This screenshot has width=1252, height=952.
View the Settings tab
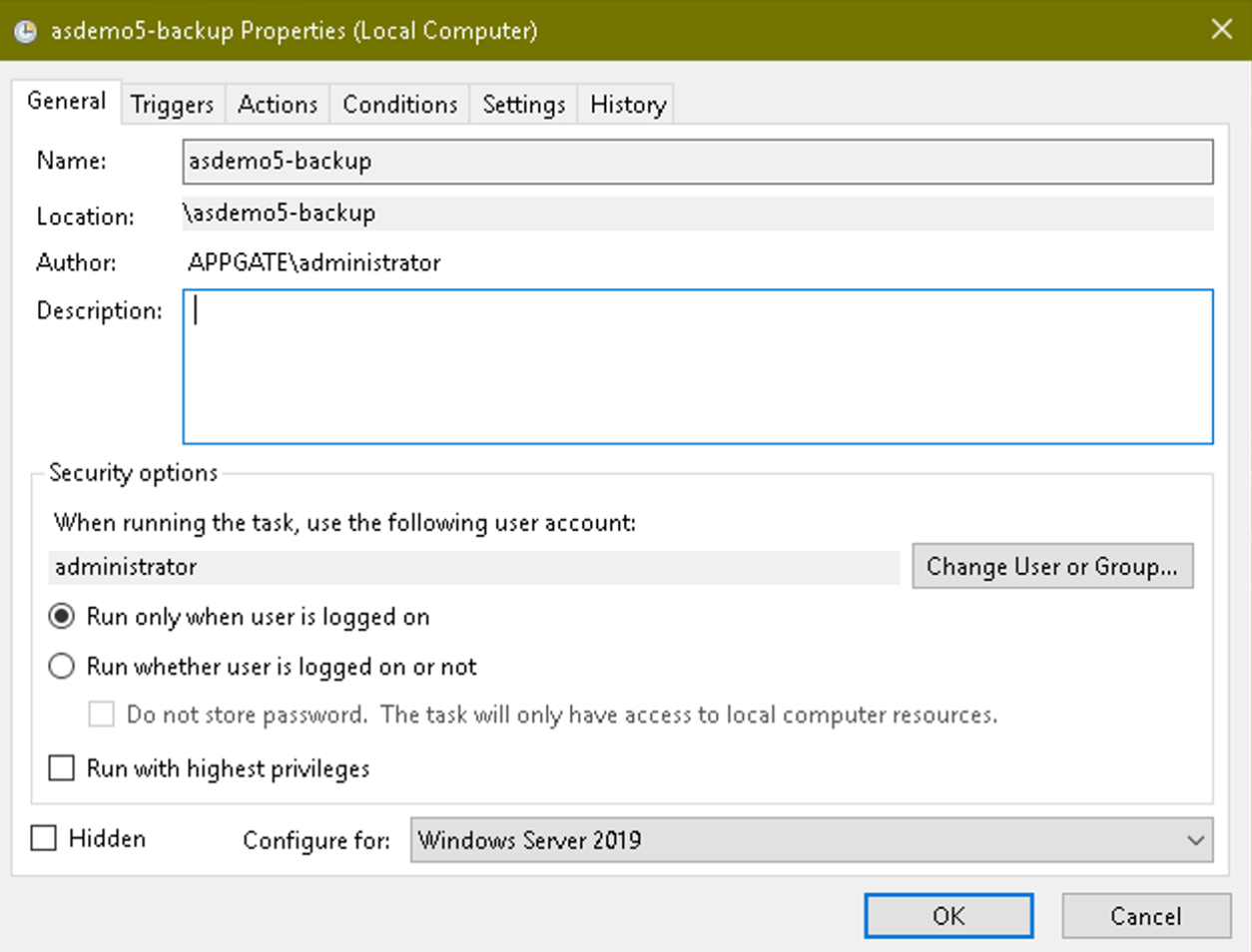[x=523, y=103]
